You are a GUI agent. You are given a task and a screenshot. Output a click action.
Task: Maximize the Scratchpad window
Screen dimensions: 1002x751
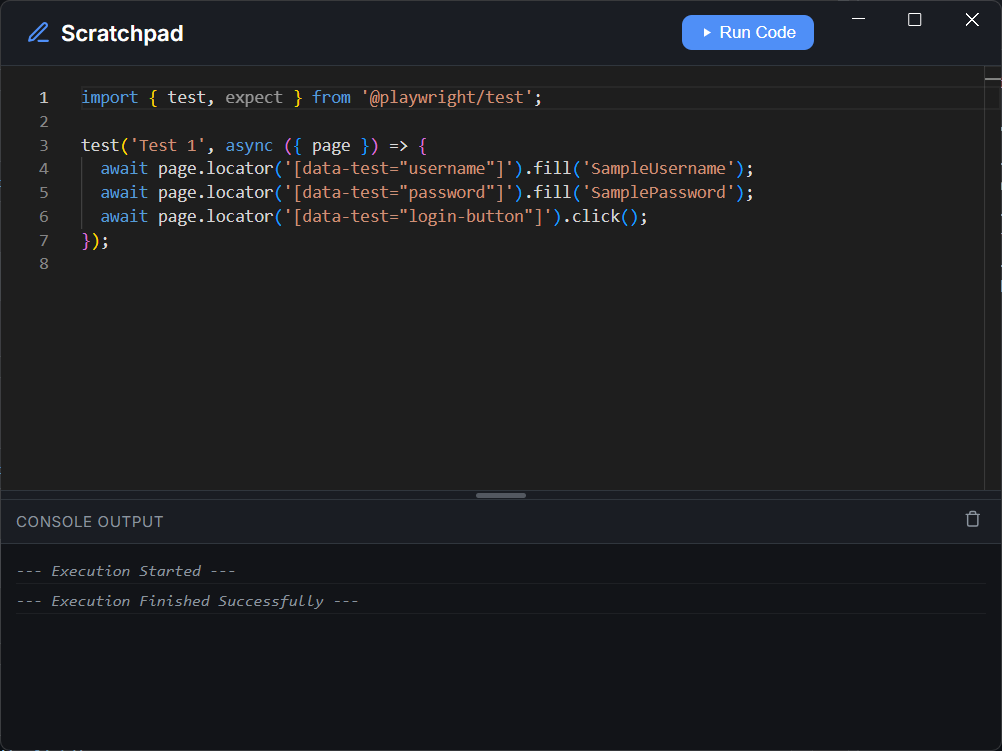pos(914,20)
